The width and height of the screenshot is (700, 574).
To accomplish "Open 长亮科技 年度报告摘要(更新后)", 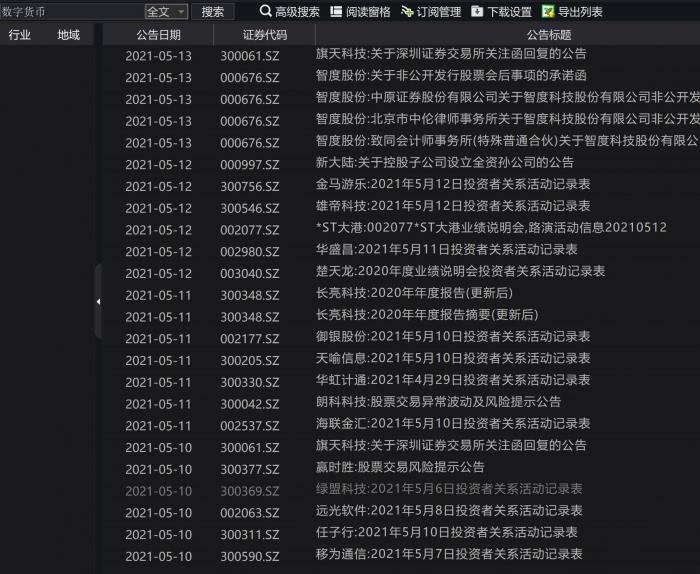I will (x=427, y=315).
